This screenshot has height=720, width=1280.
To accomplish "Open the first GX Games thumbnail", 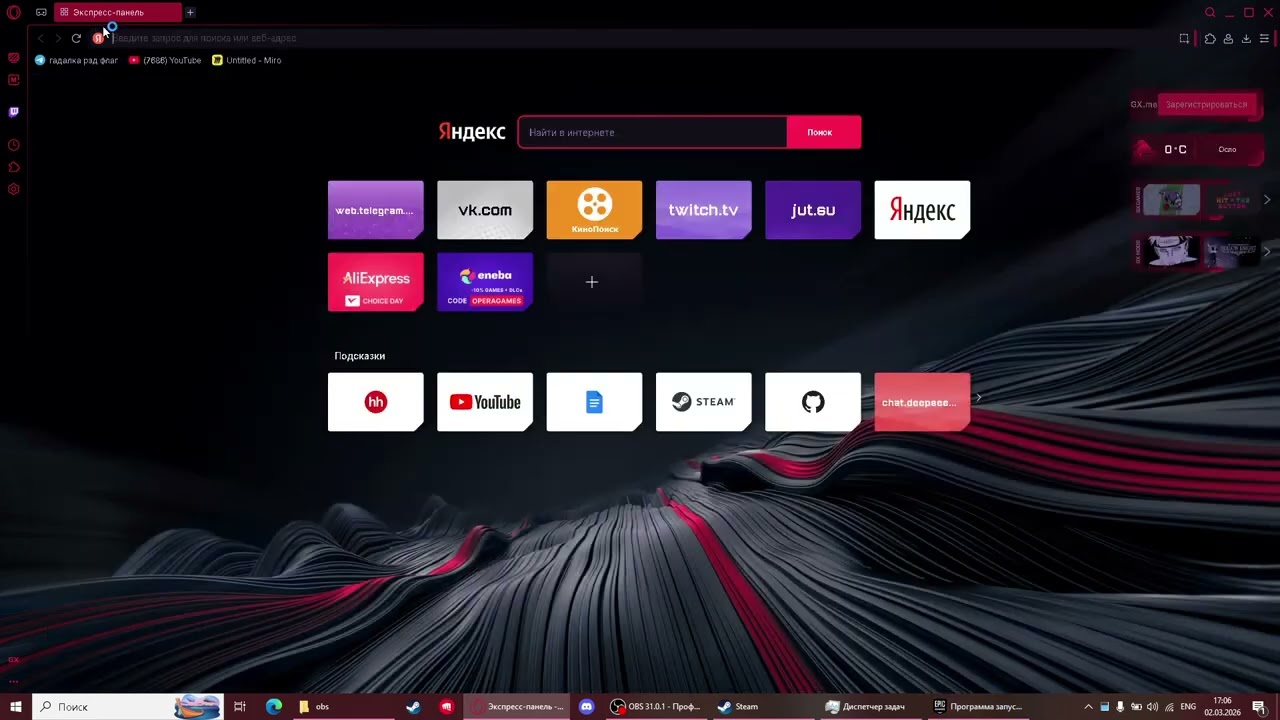I will [x=1171, y=200].
